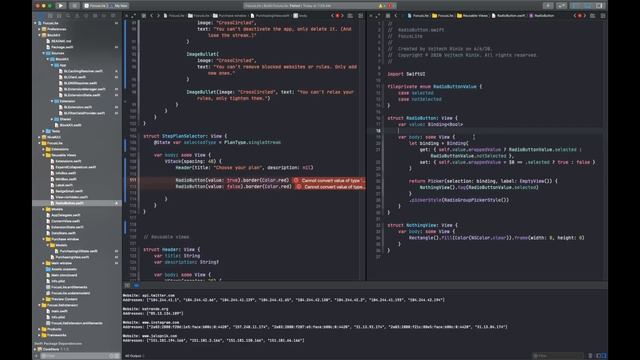Select the Source Control navigator tab icon

coord(50,16)
